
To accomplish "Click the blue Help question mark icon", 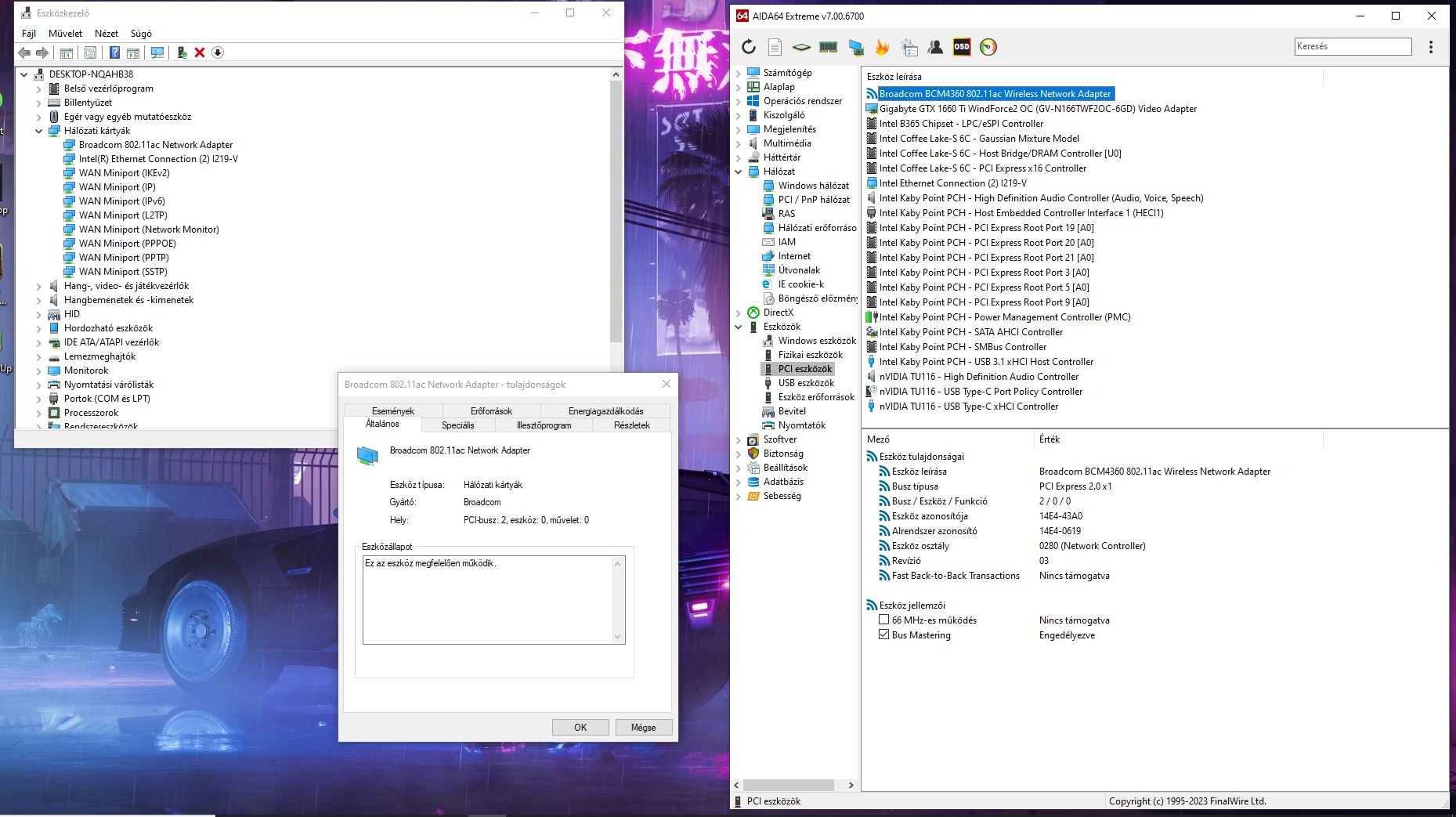I will click(114, 52).
